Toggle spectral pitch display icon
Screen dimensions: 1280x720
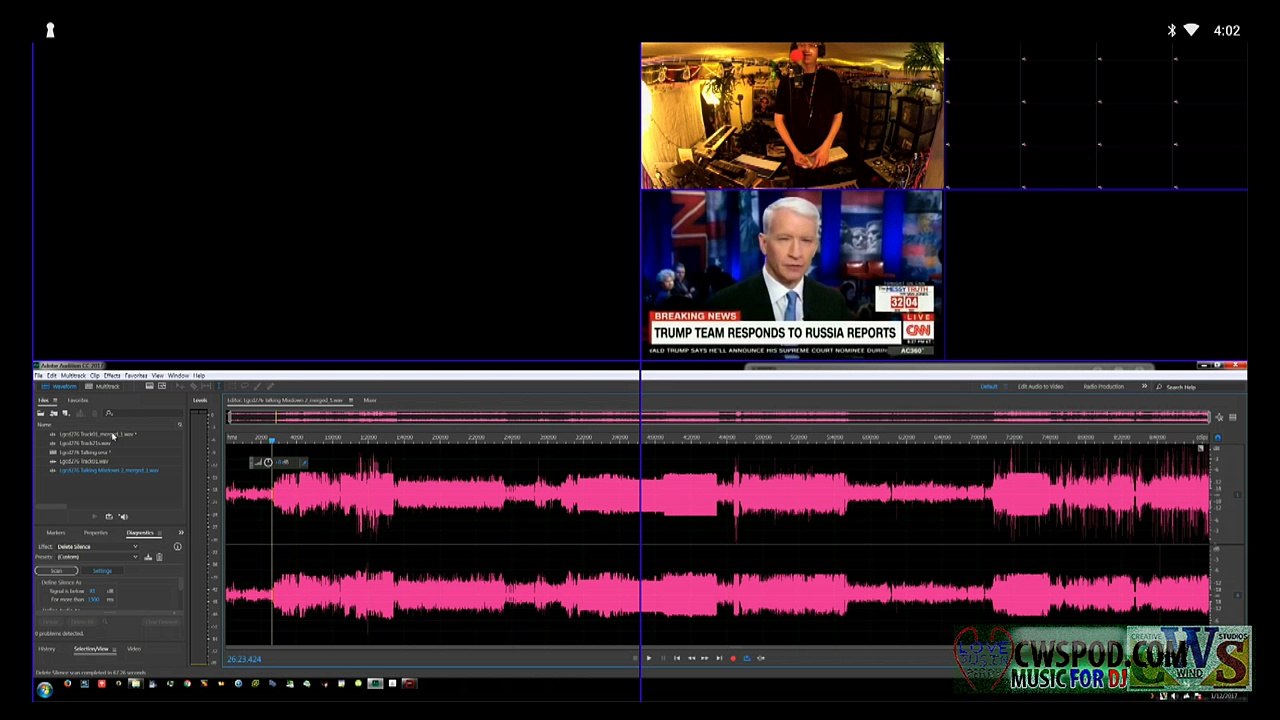162,387
